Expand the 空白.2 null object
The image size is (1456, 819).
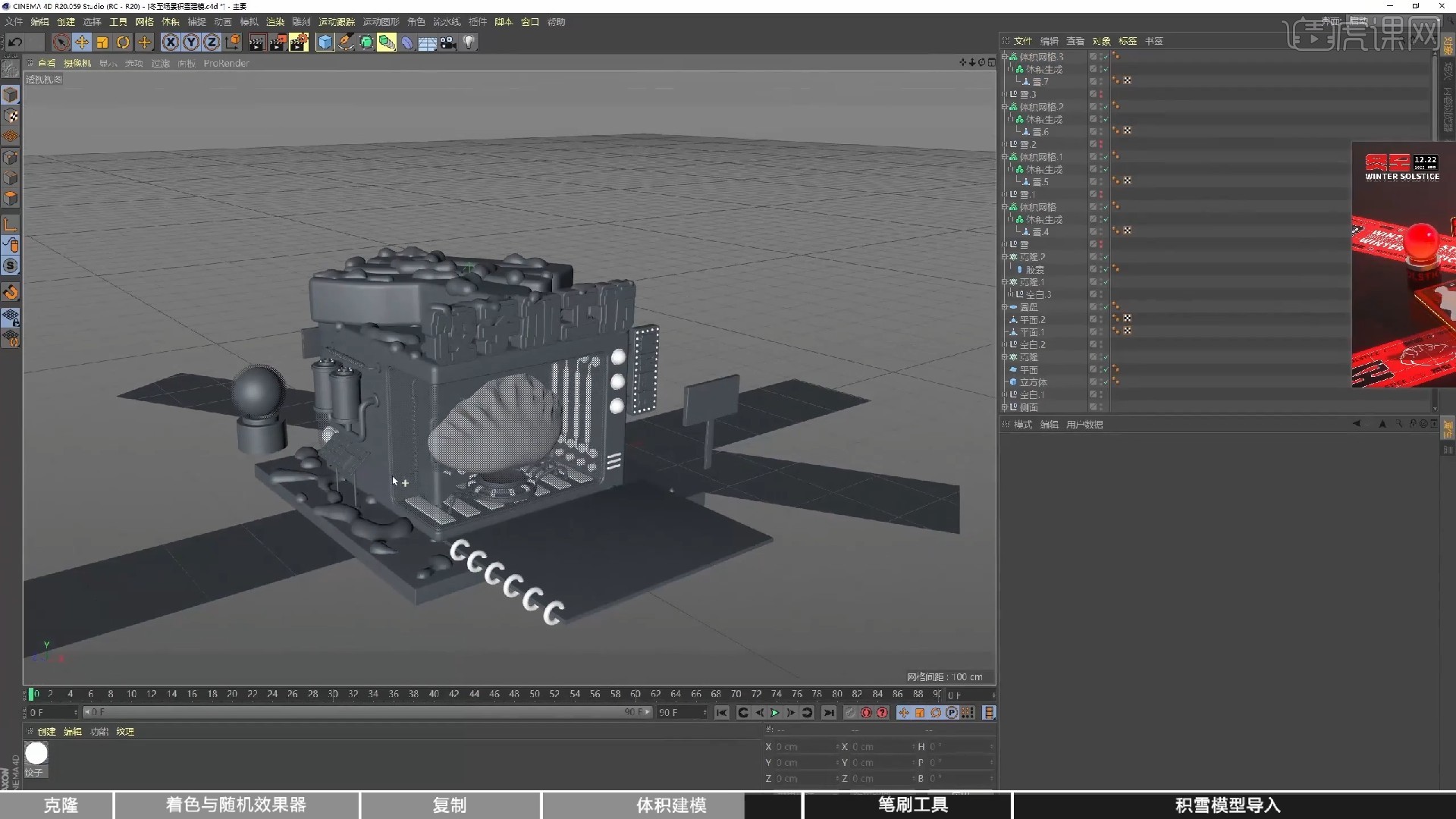(1005, 344)
